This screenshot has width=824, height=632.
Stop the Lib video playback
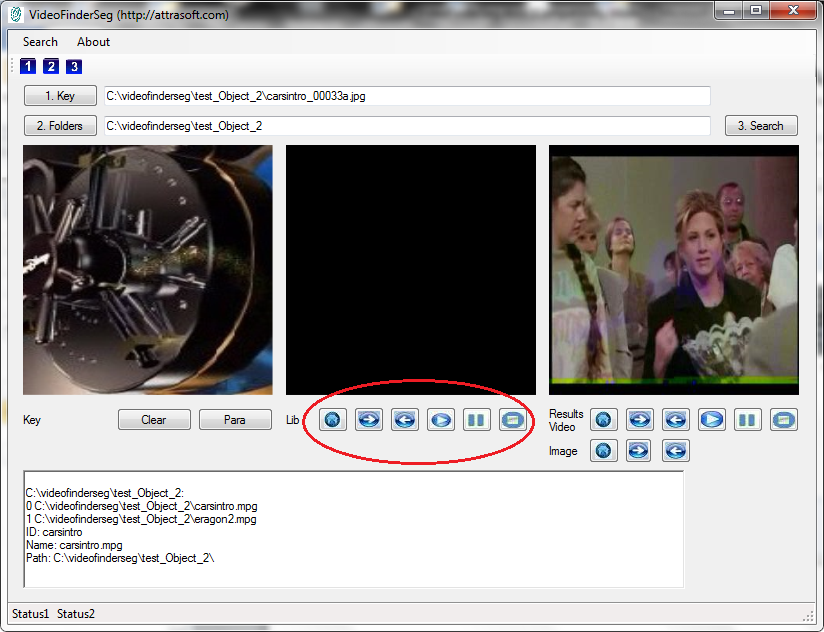[512, 420]
